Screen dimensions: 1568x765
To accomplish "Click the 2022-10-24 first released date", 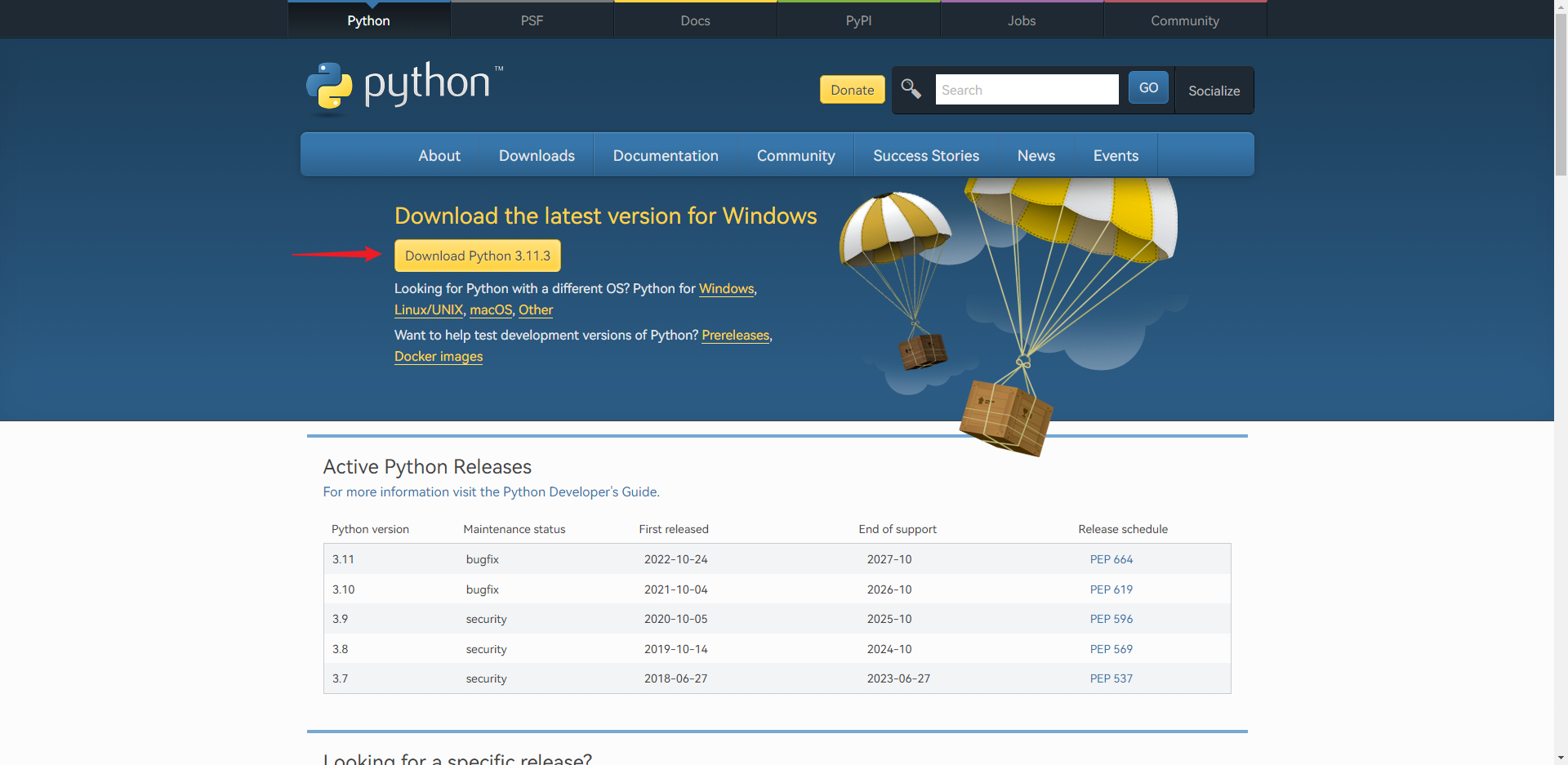I will (675, 559).
